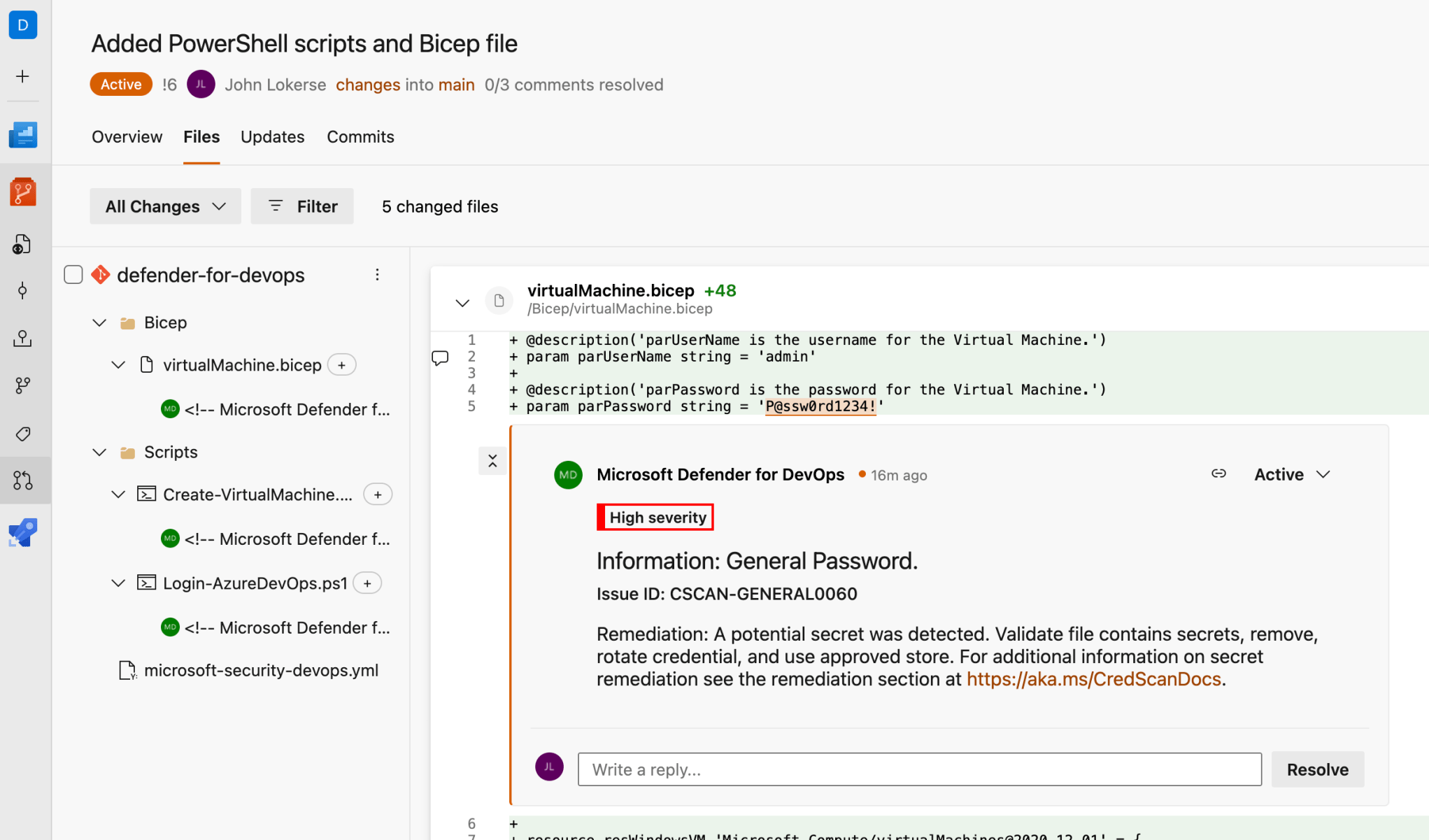
Task: Open the Branches view in the sidebar
Action: click(23, 385)
